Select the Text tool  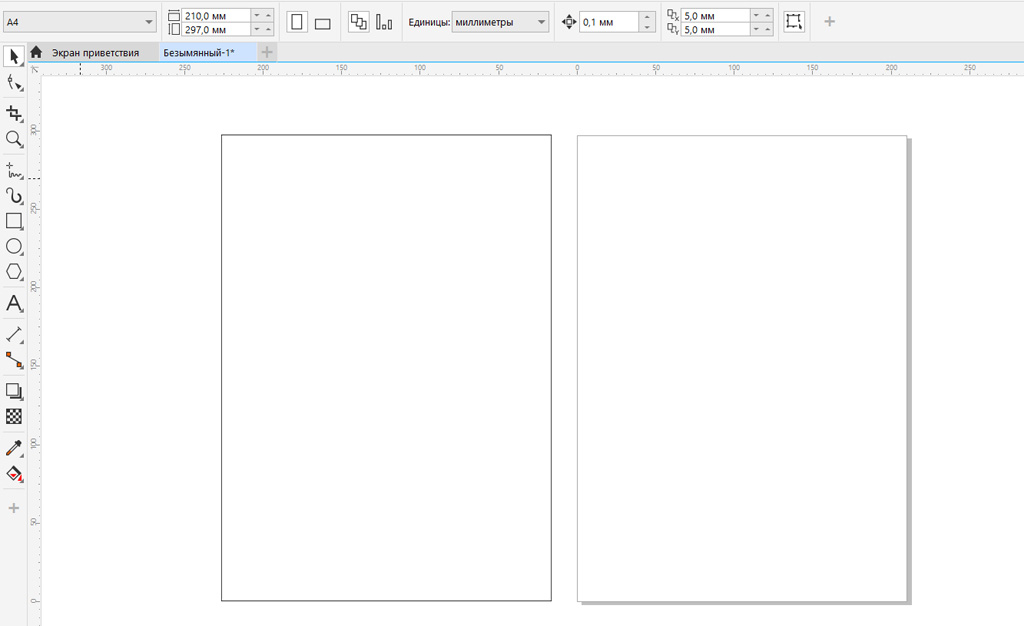tap(14, 303)
